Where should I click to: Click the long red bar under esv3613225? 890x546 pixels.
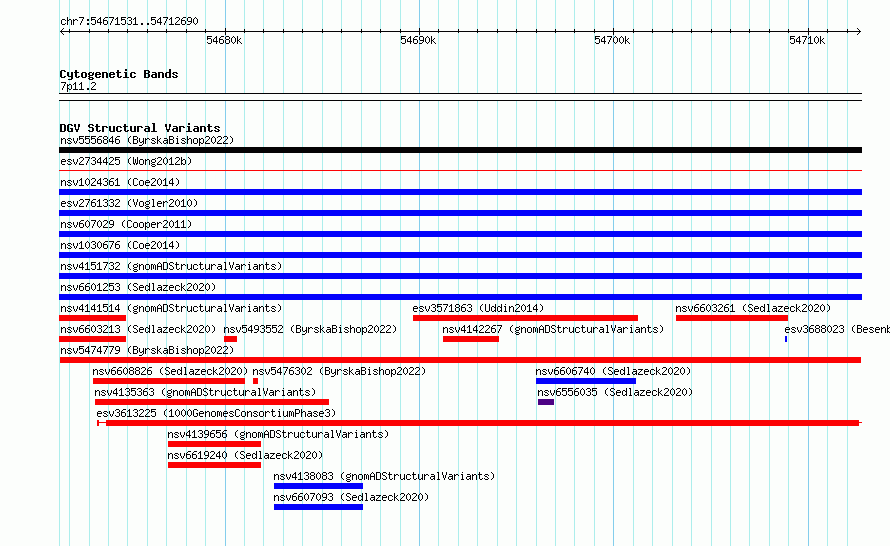point(482,423)
